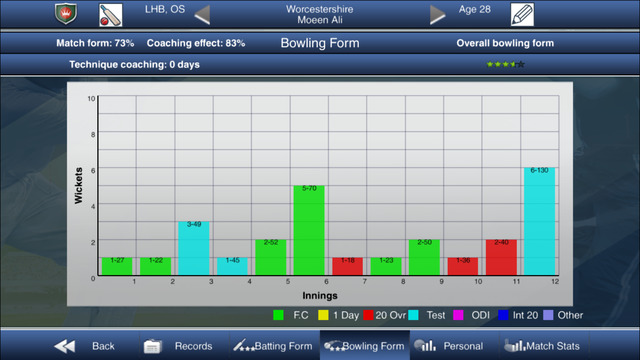Select the Bowling Form tab
Image resolution: width=640 pixels, height=360 pixels.
click(x=365, y=346)
